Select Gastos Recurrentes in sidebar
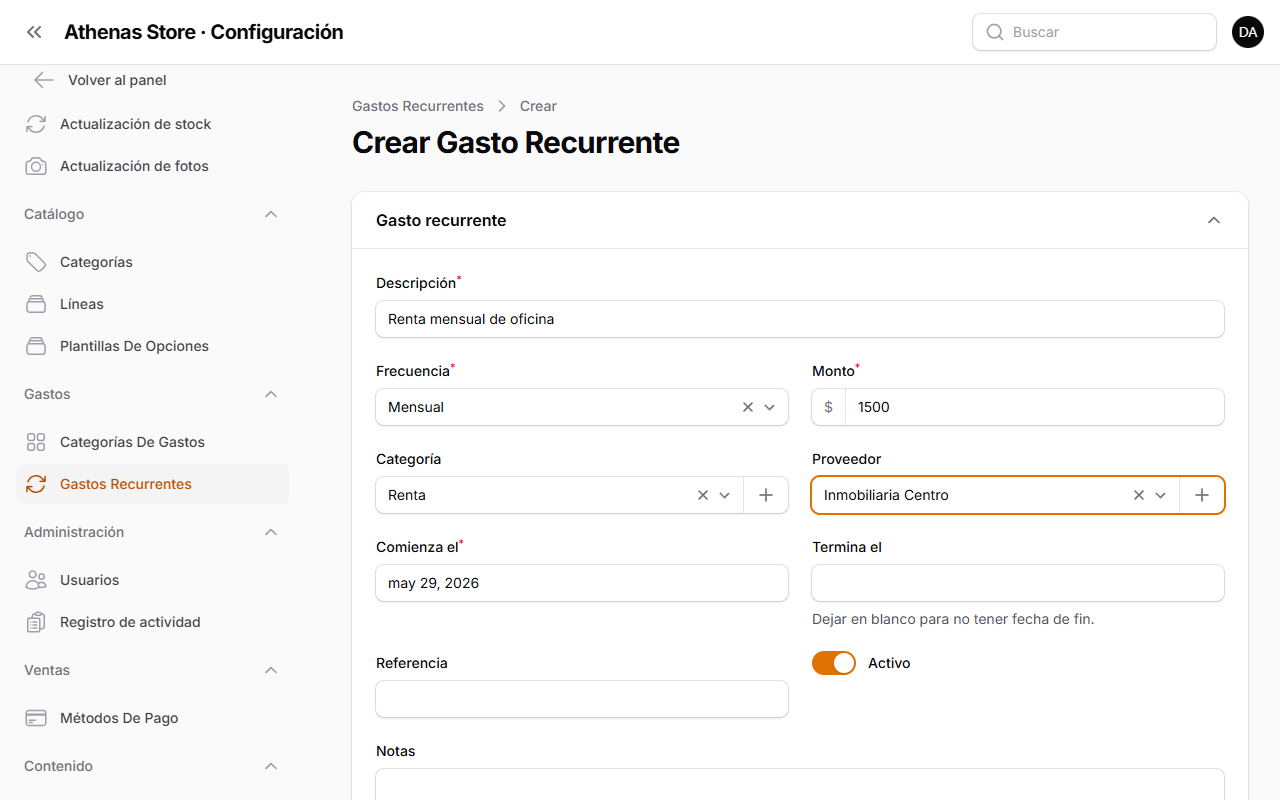1280x800 pixels. [x=152, y=484]
